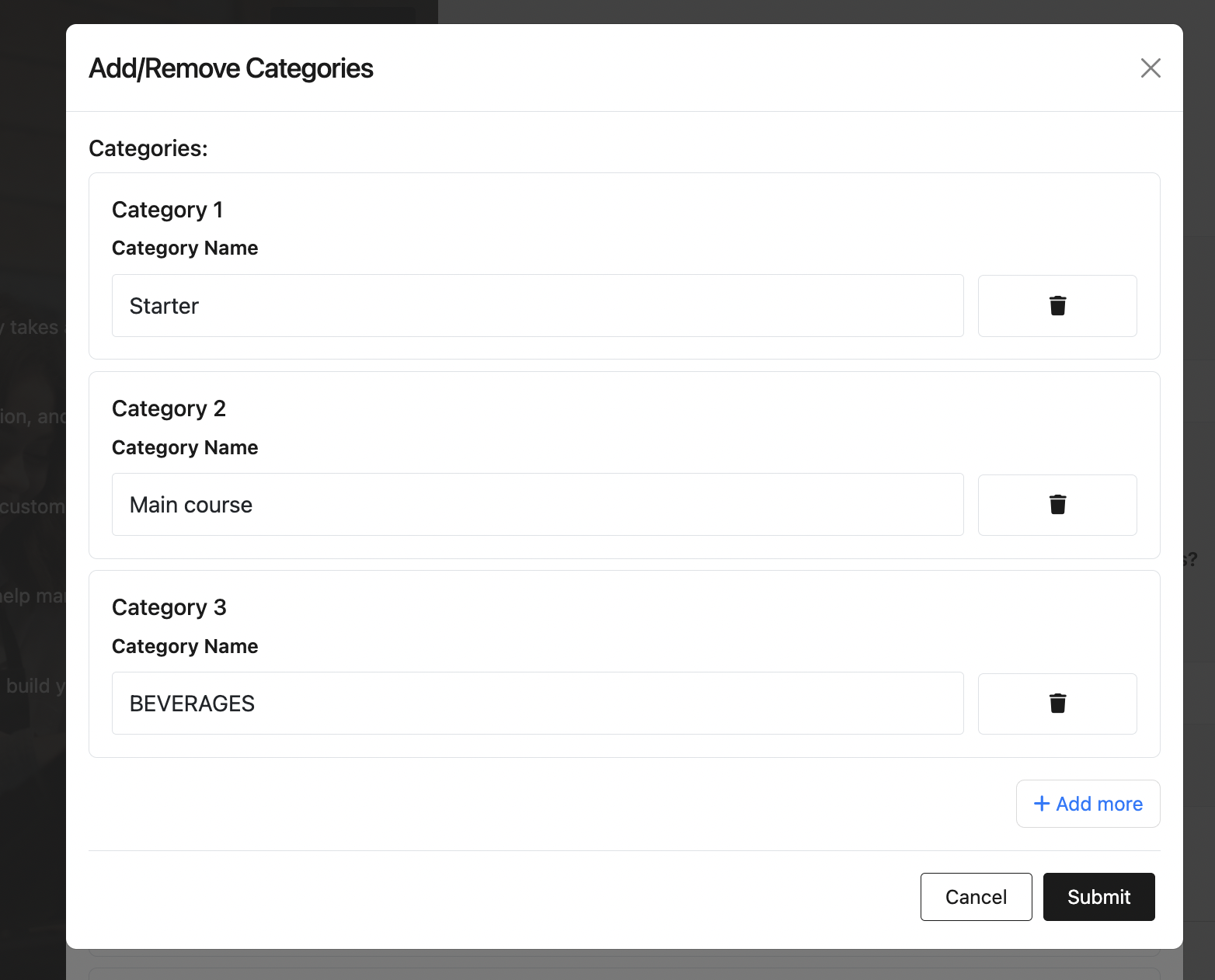
Task: Submit the category changes
Action: pyautogui.click(x=1098, y=897)
